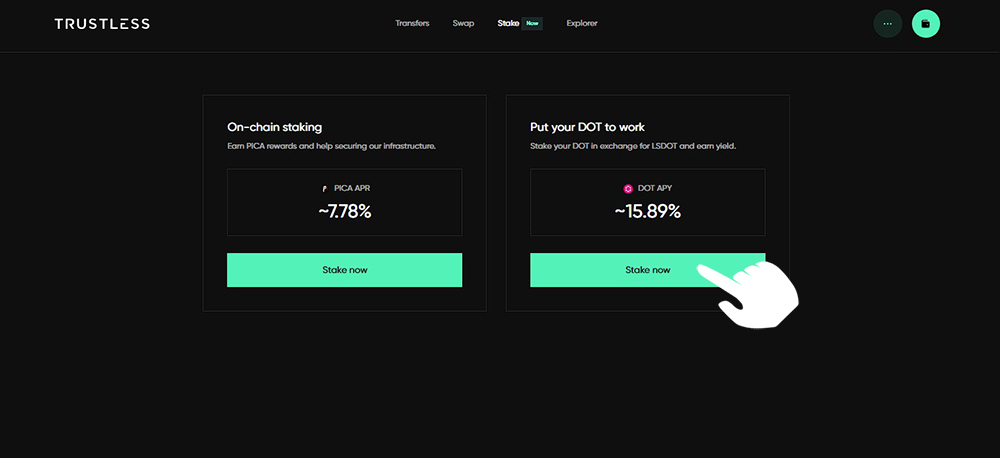Go to the Swap tab

tap(463, 24)
